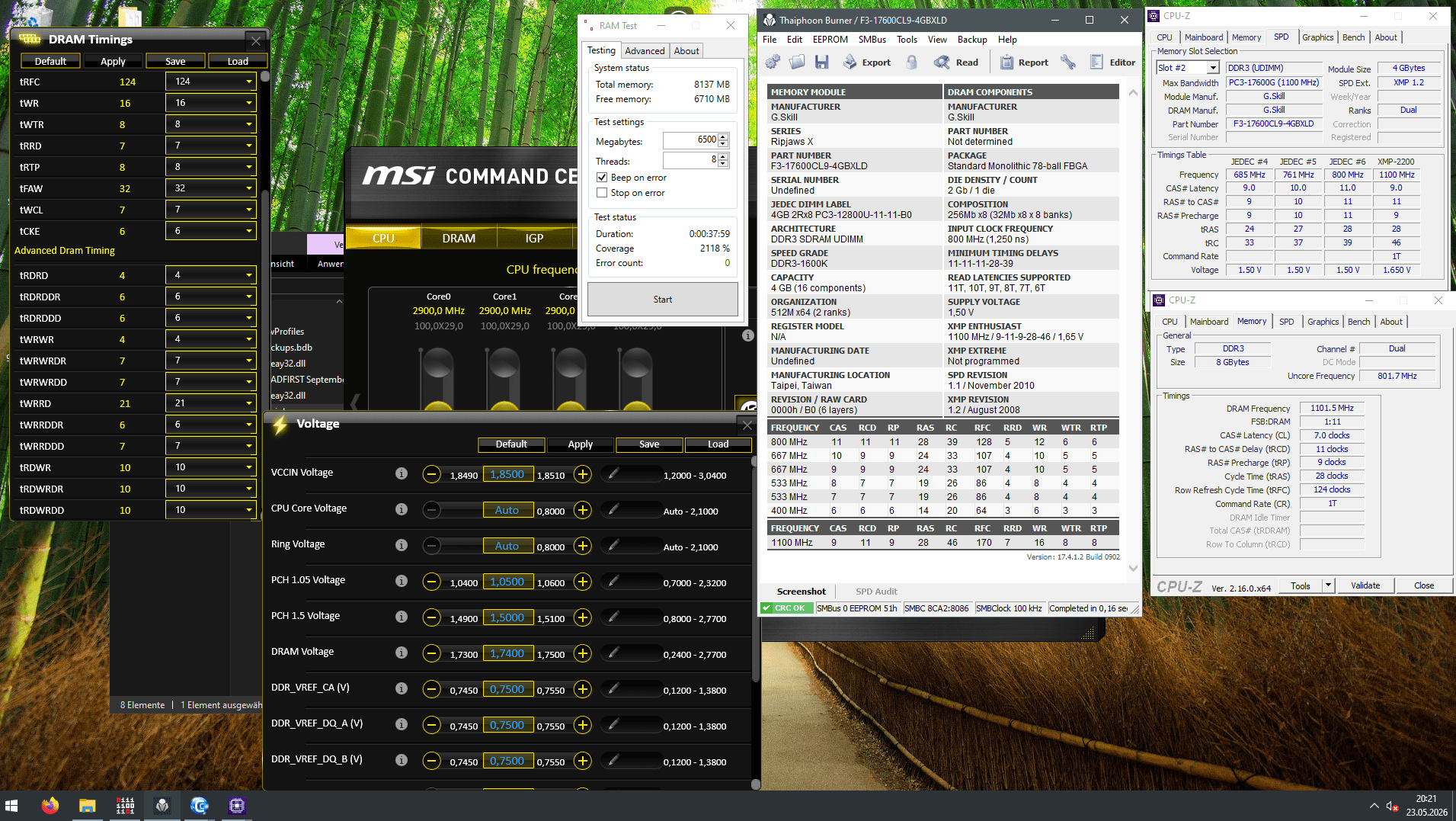Viewport: 1456px width, 821px height.
Task: Select the IGP tab in MSI Command Center
Action: pos(534,238)
